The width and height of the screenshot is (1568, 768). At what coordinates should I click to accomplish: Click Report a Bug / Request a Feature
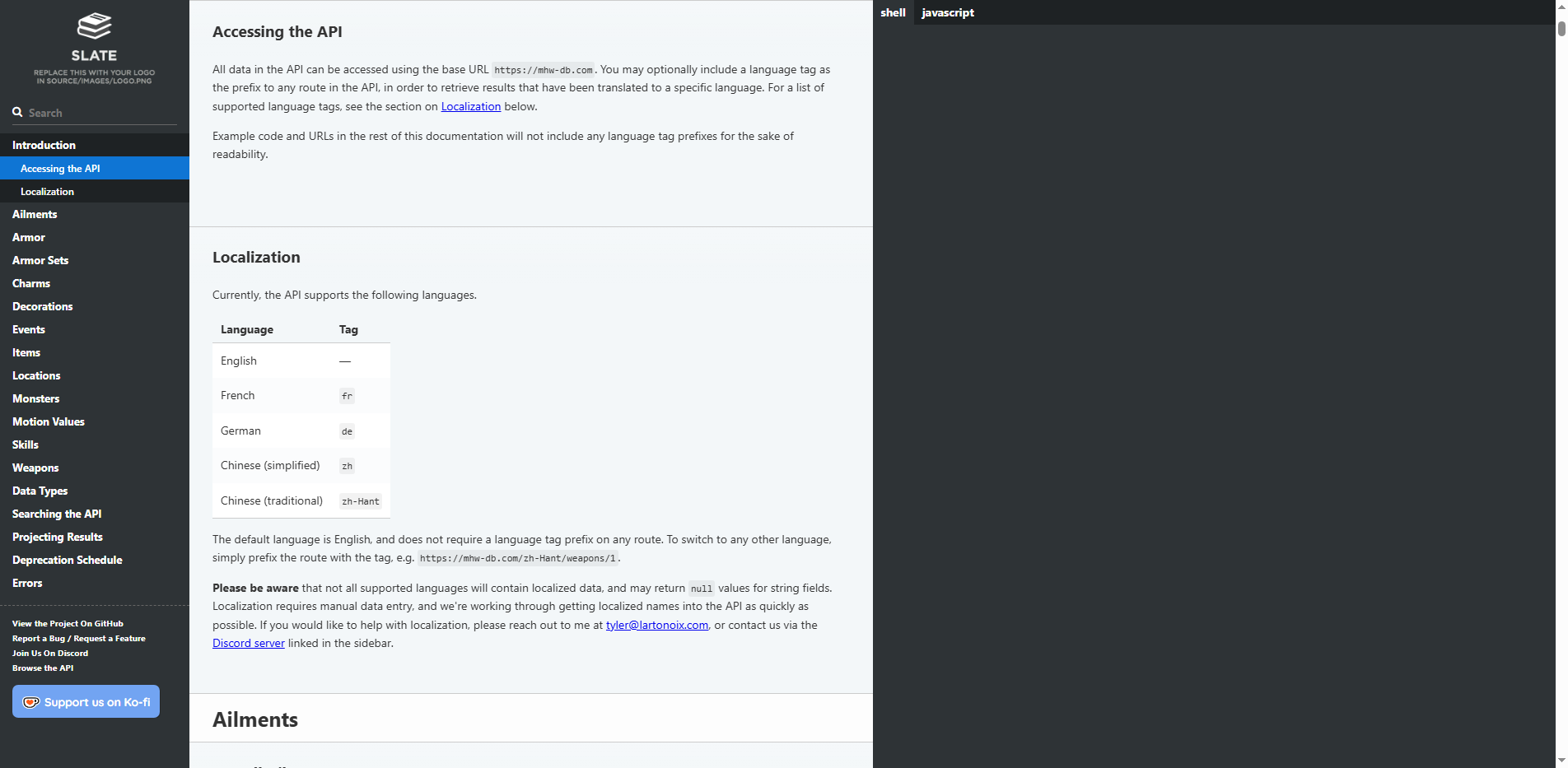tap(79, 639)
